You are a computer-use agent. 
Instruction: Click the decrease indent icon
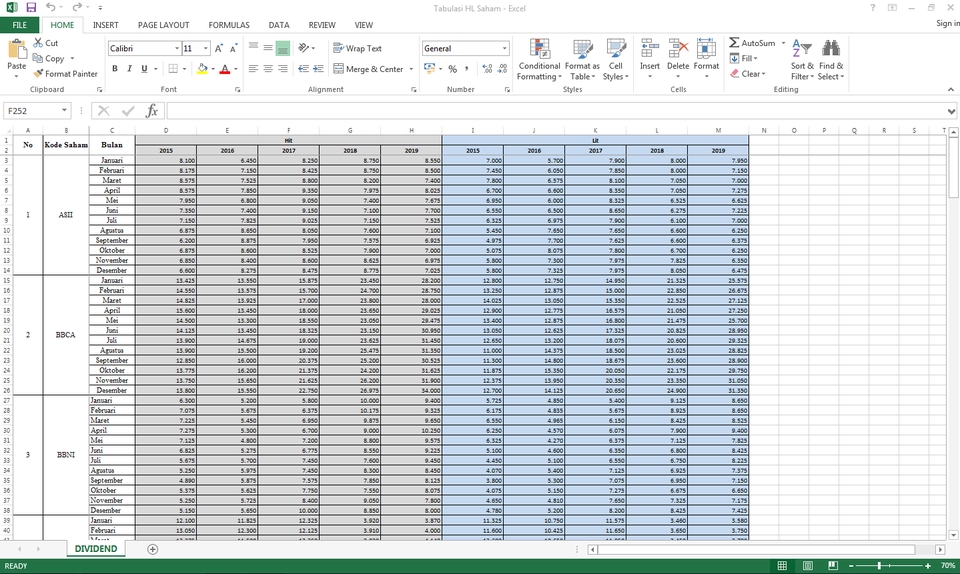303,69
